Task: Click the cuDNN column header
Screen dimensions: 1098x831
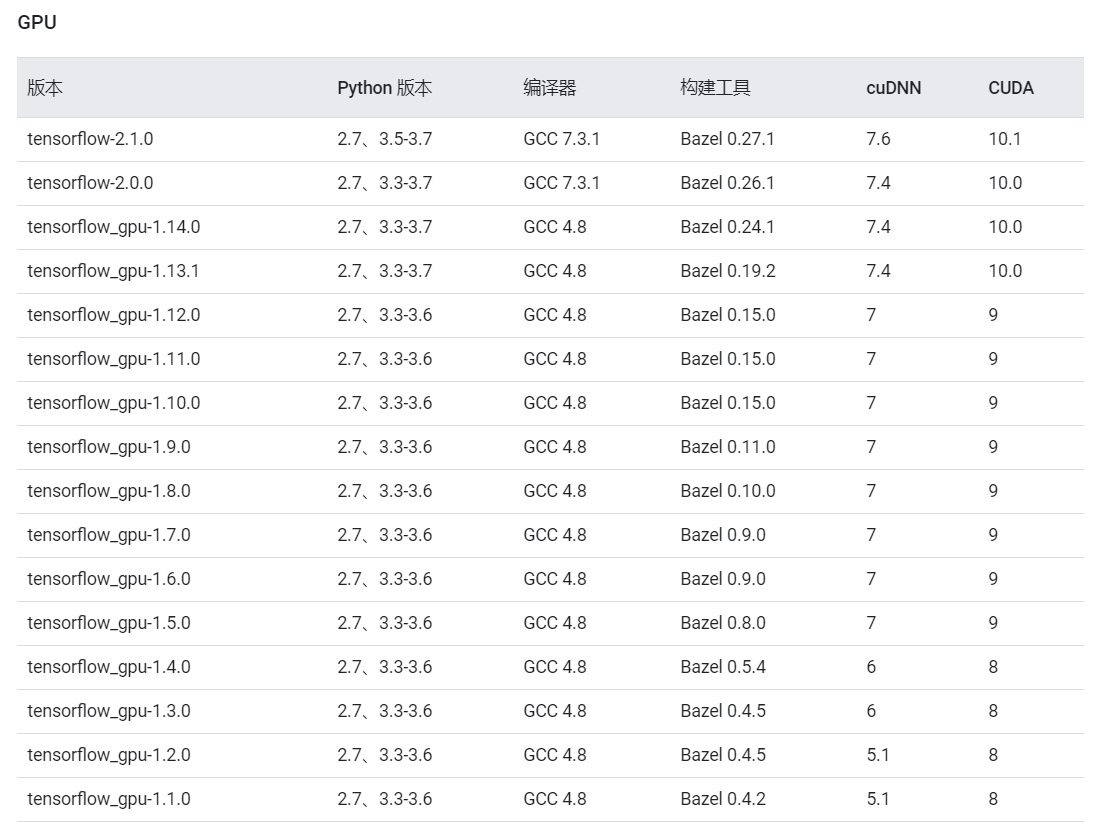Action: [x=894, y=88]
